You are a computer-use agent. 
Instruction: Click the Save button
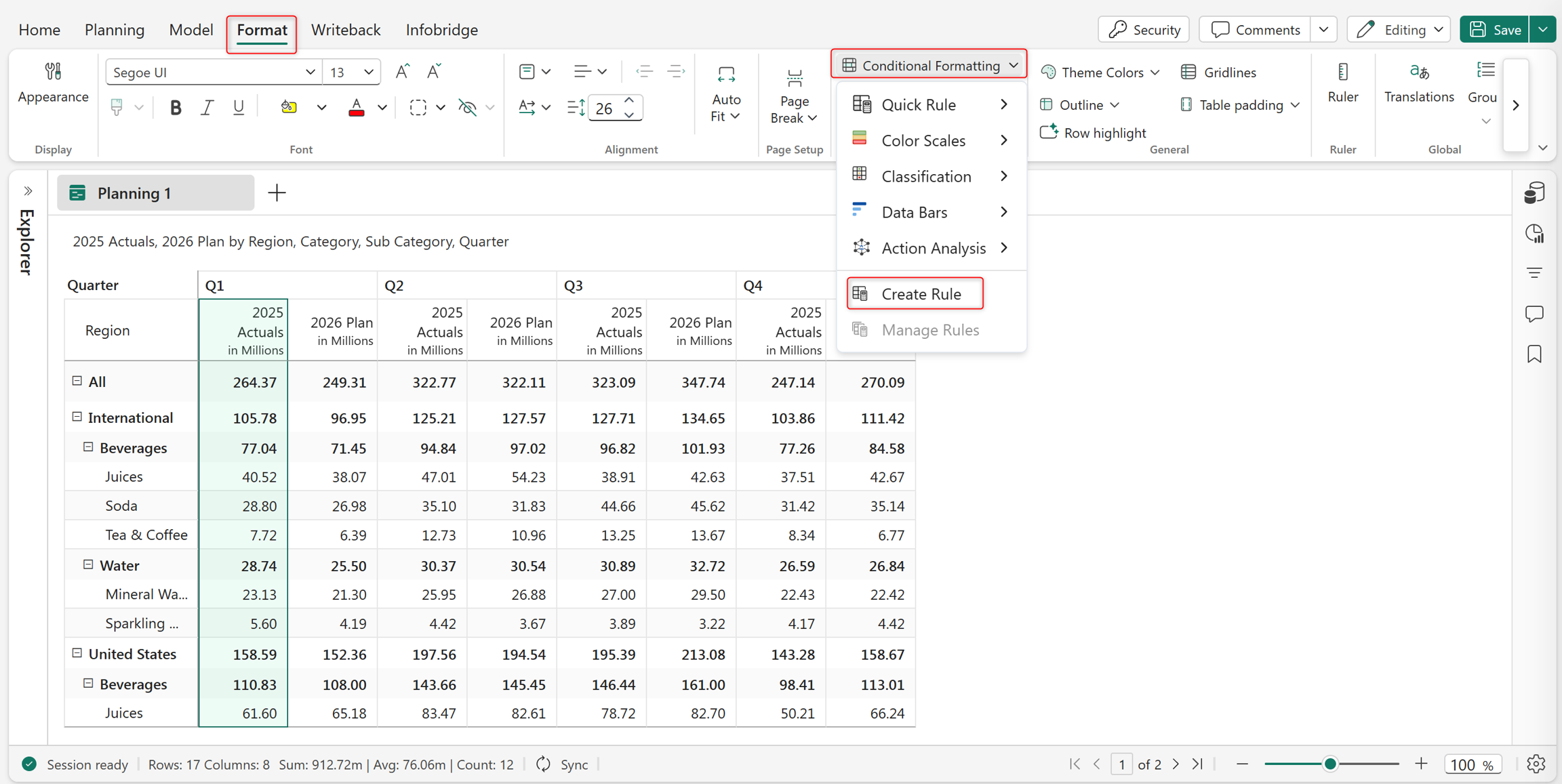point(1495,30)
